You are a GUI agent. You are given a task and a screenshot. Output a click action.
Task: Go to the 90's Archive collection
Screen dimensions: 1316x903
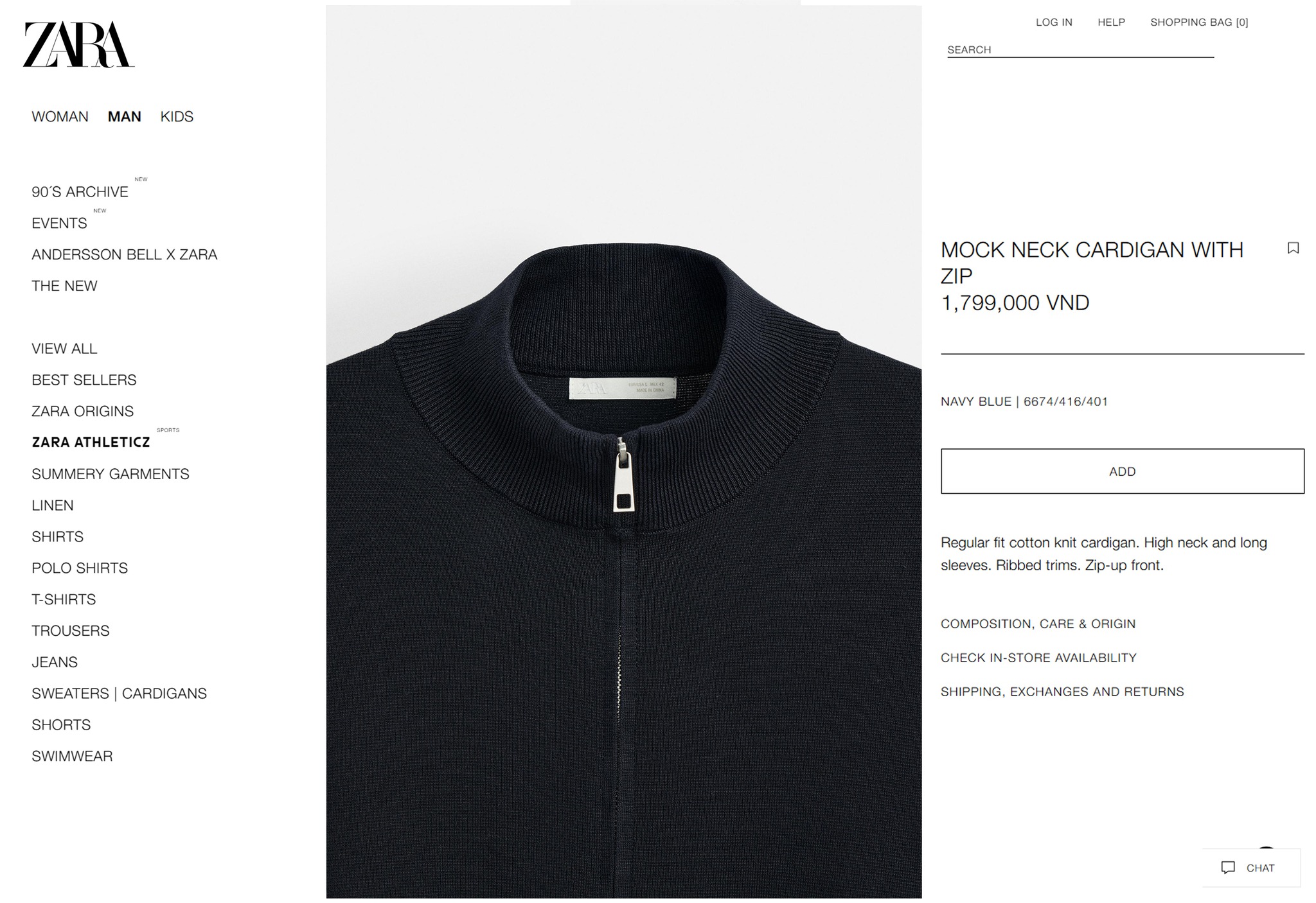(80, 192)
